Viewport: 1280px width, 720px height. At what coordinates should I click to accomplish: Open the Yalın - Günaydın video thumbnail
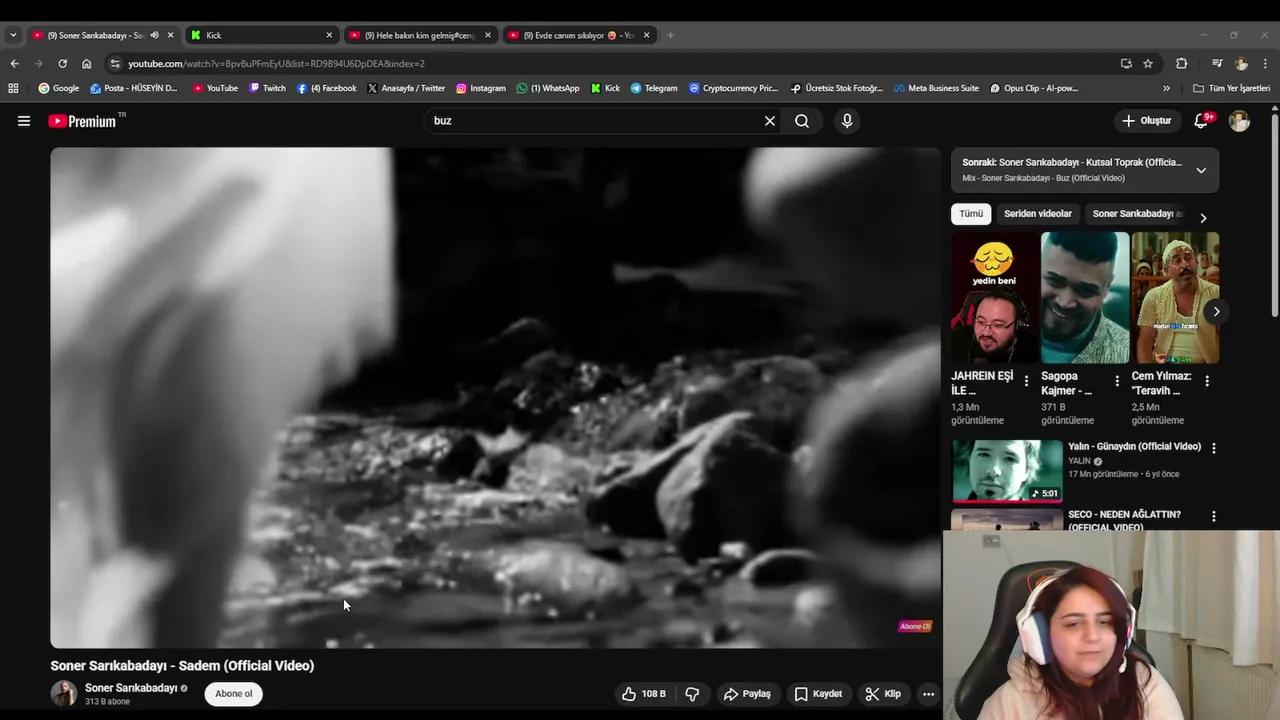click(x=1007, y=471)
